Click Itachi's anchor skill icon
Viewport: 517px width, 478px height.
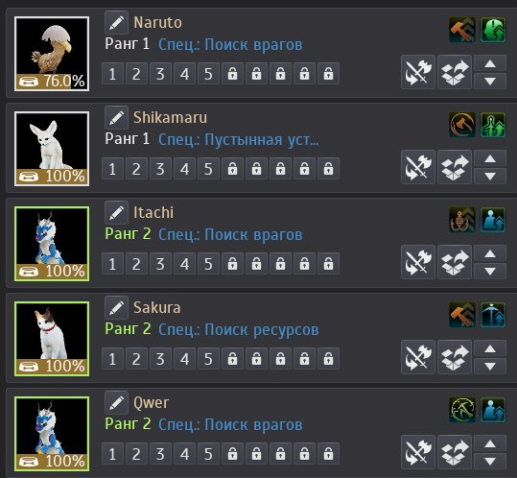462,220
